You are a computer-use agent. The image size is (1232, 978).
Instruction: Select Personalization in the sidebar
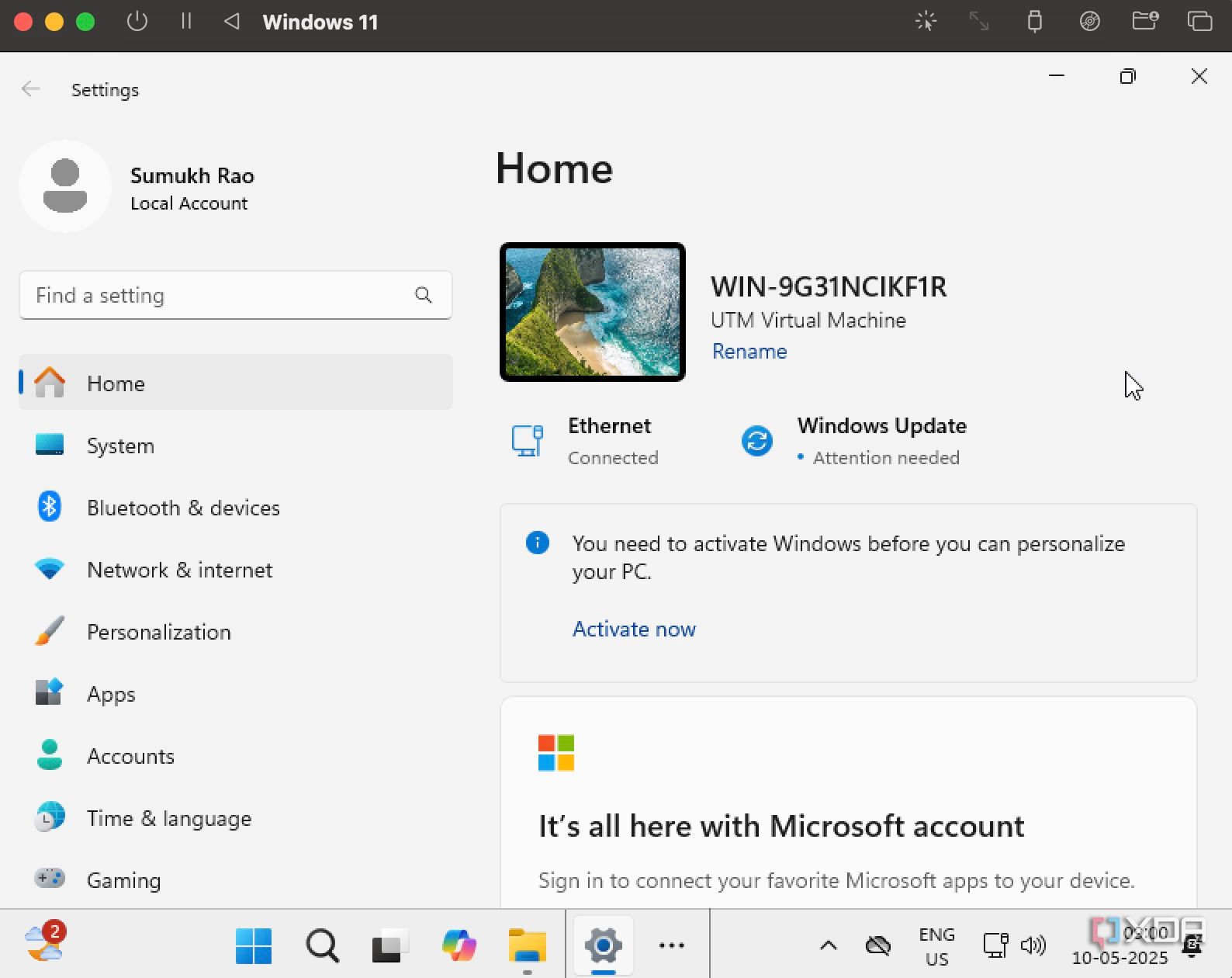[158, 632]
